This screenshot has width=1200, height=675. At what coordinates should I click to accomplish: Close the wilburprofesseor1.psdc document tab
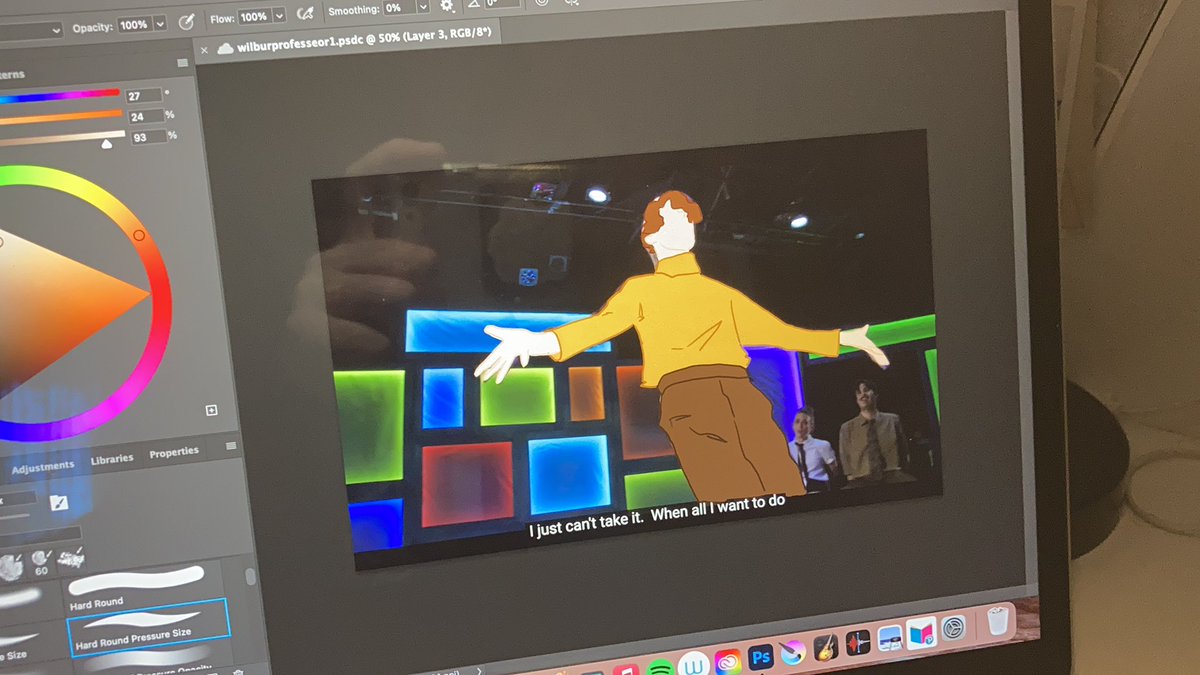(205, 50)
